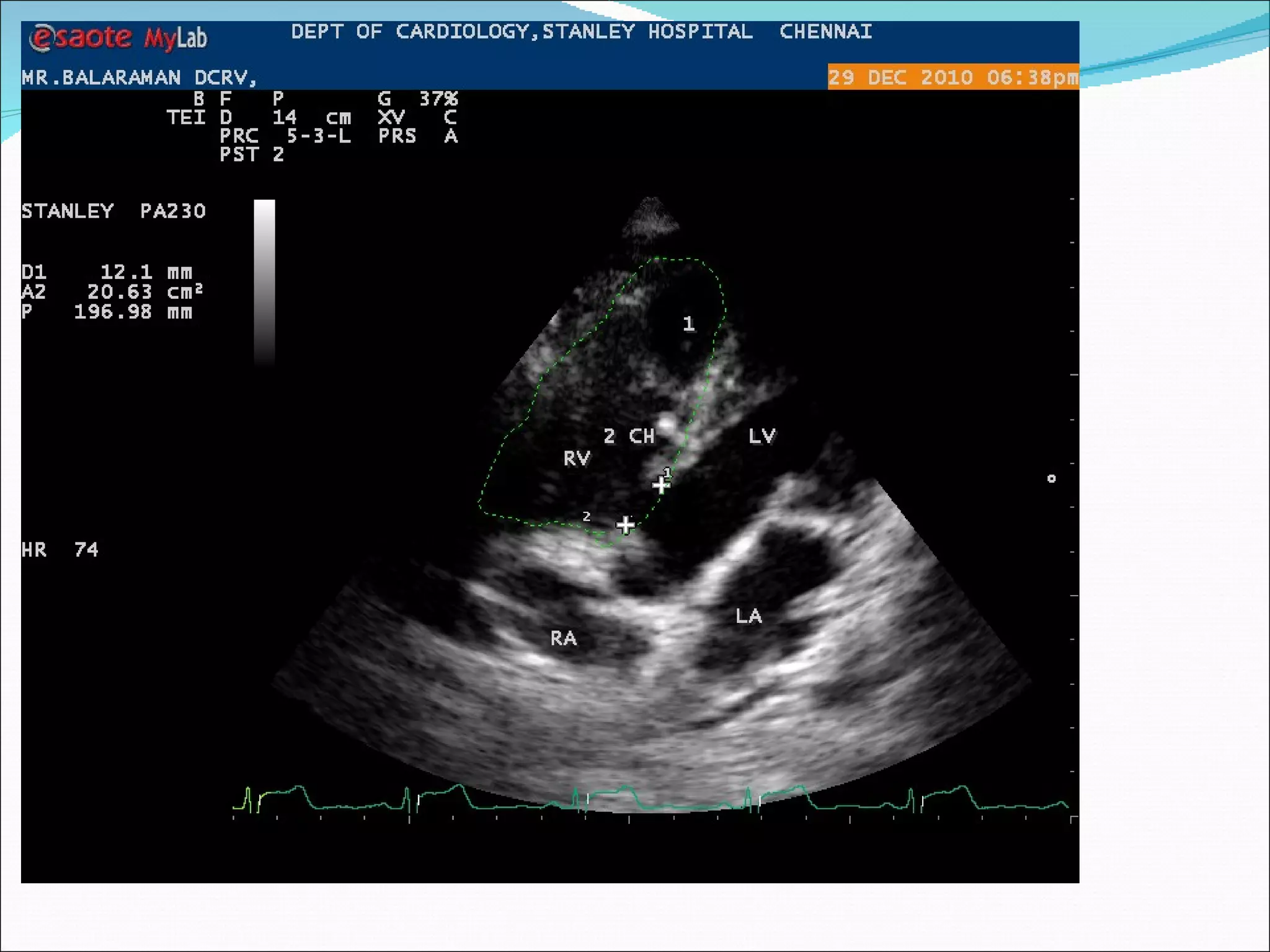Image resolution: width=1270 pixels, height=952 pixels.
Task: Click the LA chamber label
Action: (x=748, y=616)
